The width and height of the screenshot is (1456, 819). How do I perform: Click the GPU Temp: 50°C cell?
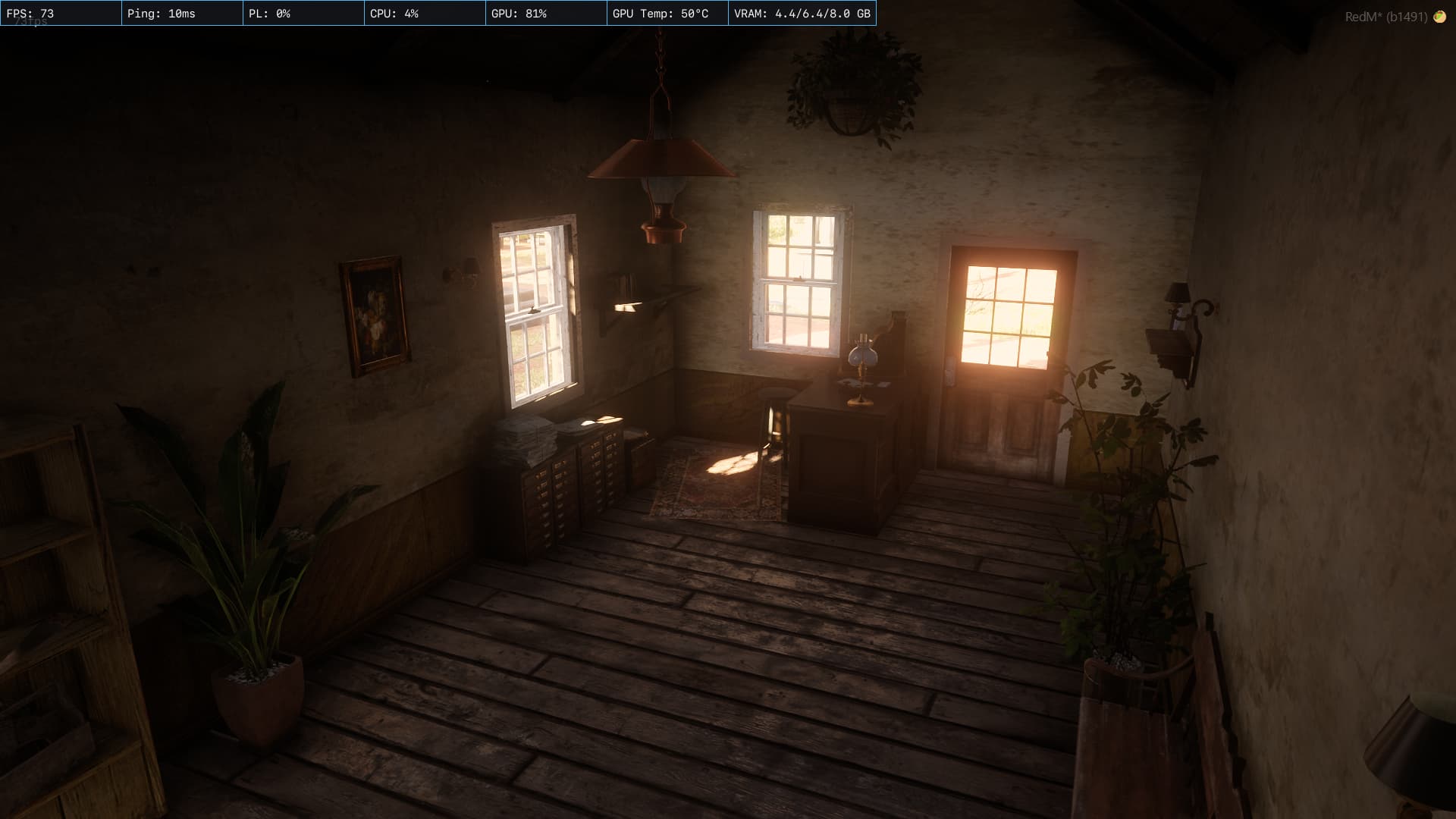667,14
